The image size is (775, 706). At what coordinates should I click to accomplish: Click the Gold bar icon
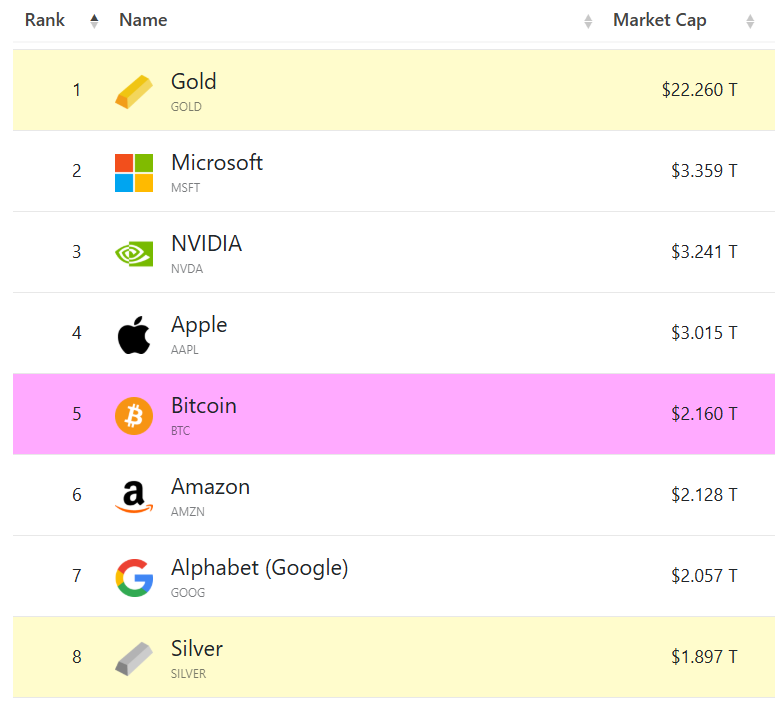coord(134,90)
